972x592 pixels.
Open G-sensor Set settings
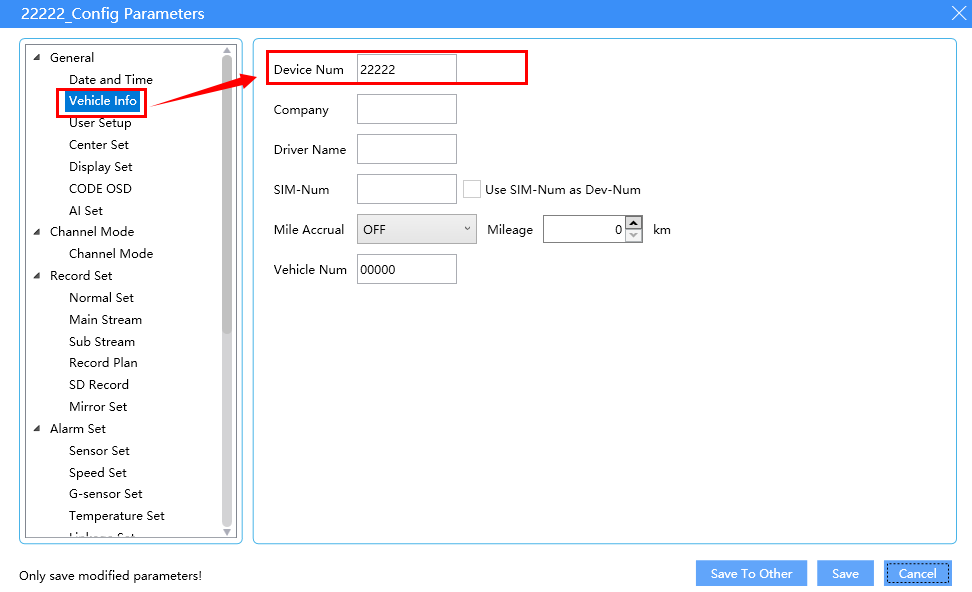point(105,494)
